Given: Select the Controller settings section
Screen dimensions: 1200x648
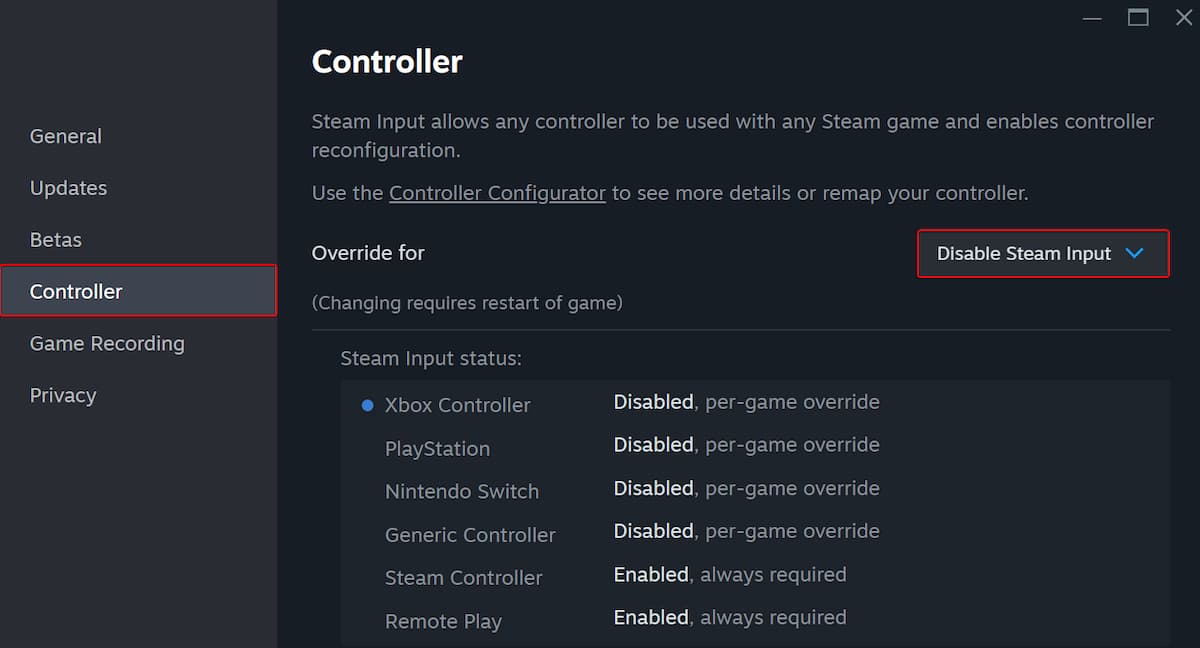Looking at the screenshot, I should pos(76,291).
